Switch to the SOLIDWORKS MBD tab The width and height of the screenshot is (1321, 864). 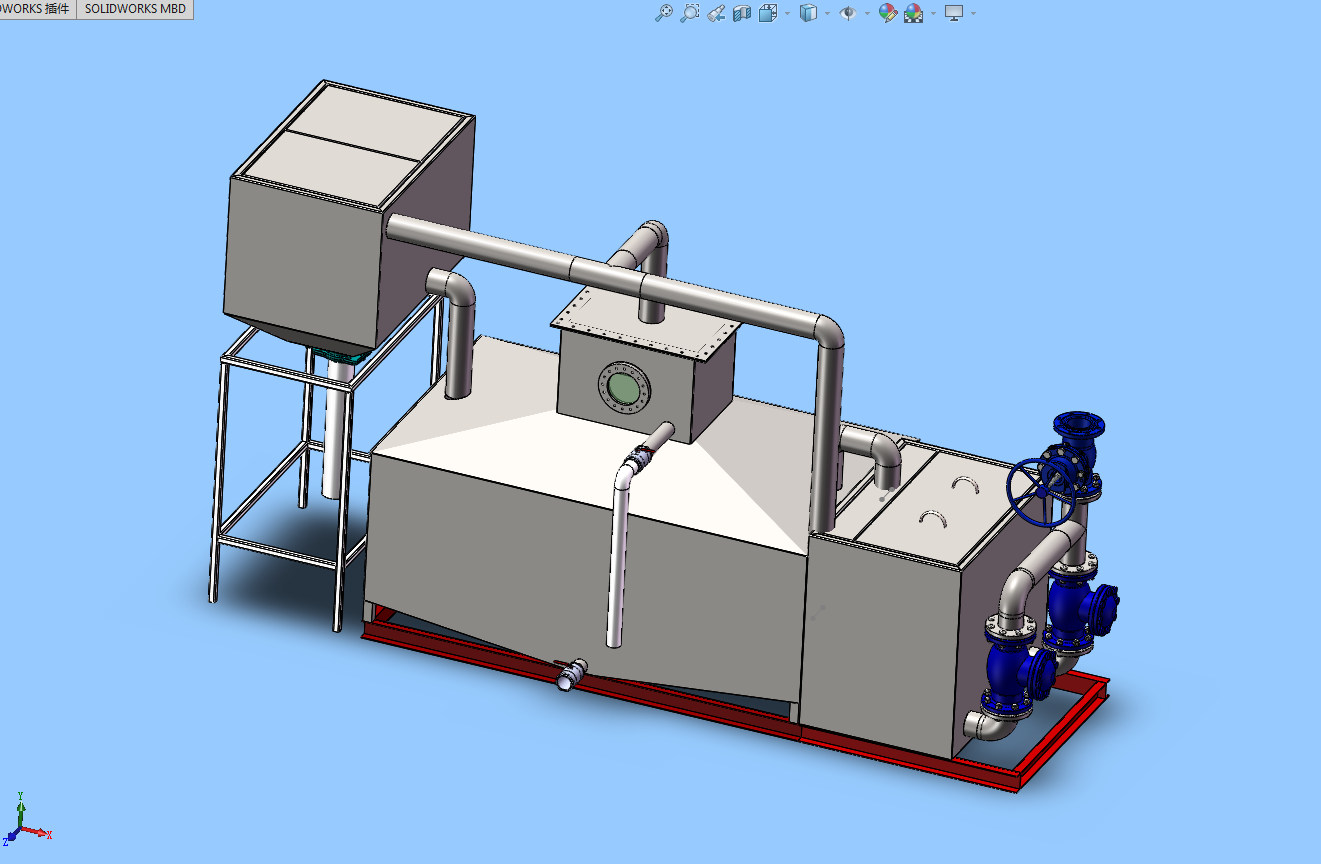point(135,9)
